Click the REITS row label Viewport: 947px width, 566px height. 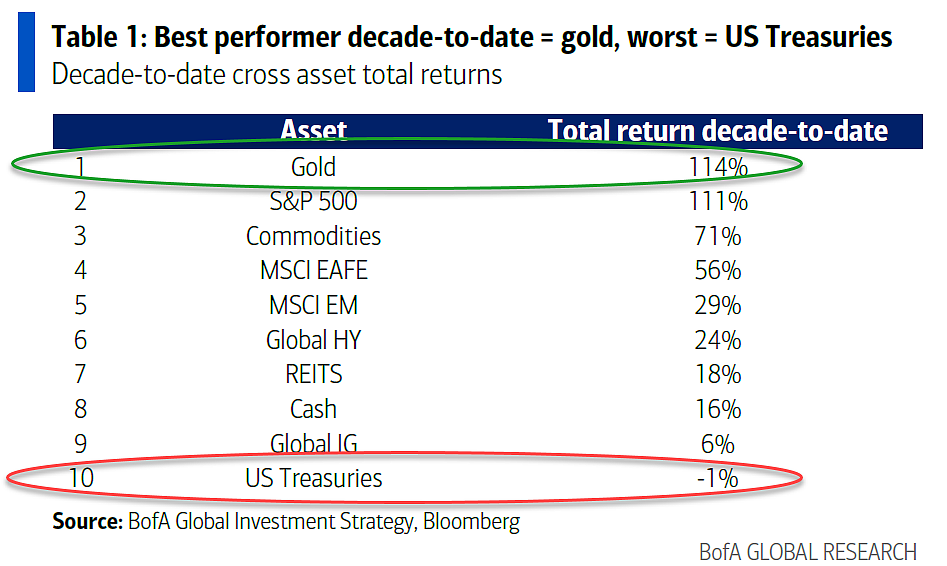point(313,375)
